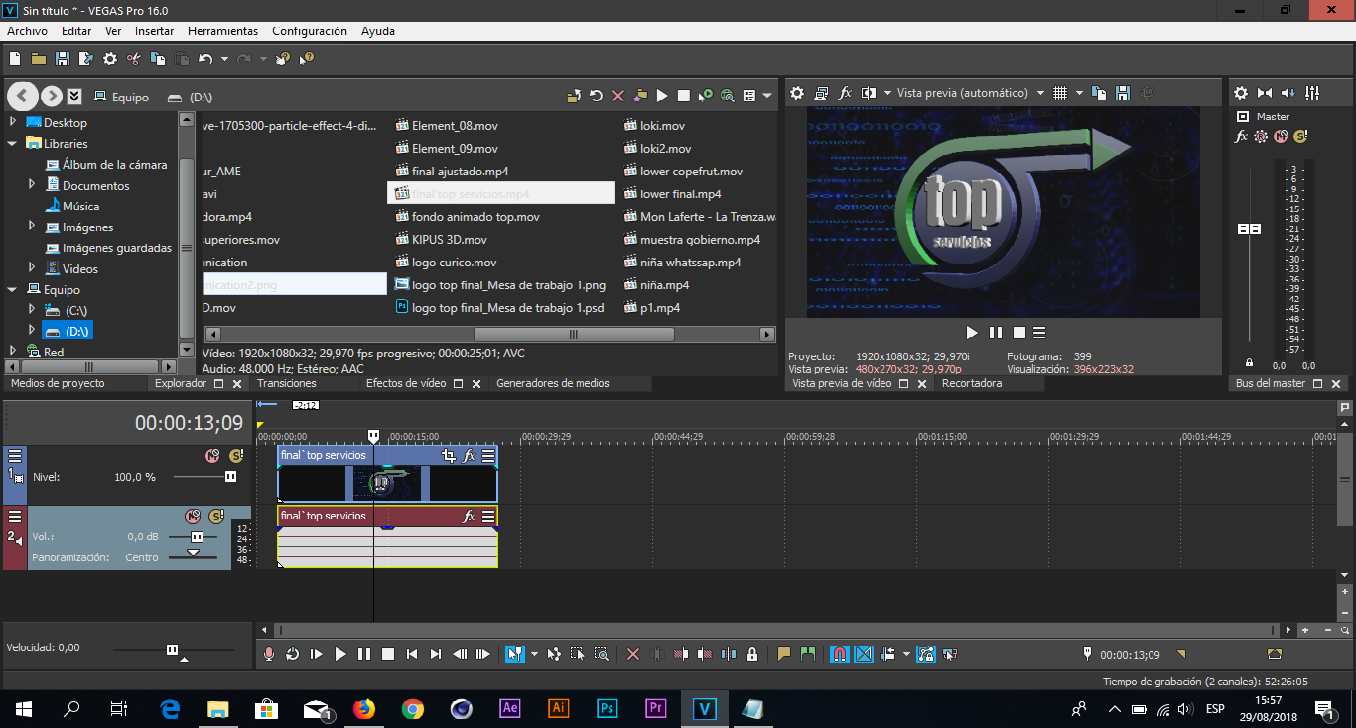The width and height of the screenshot is (1356, 728).
Task: Delete selected file with red X in Explorer
Action: (x=618, y=96)
